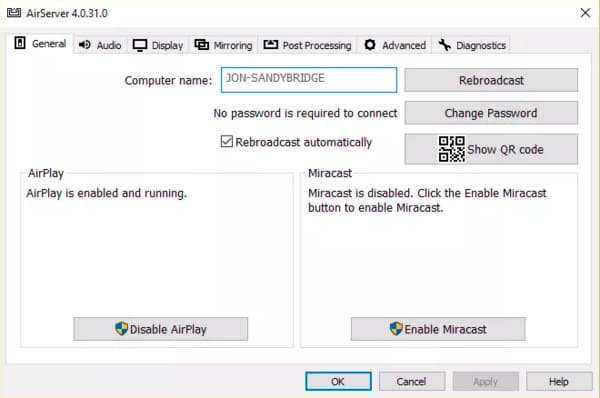Go to the Mirroring tab
This screenshot has width=600, height=398.
tap(223, 45)
